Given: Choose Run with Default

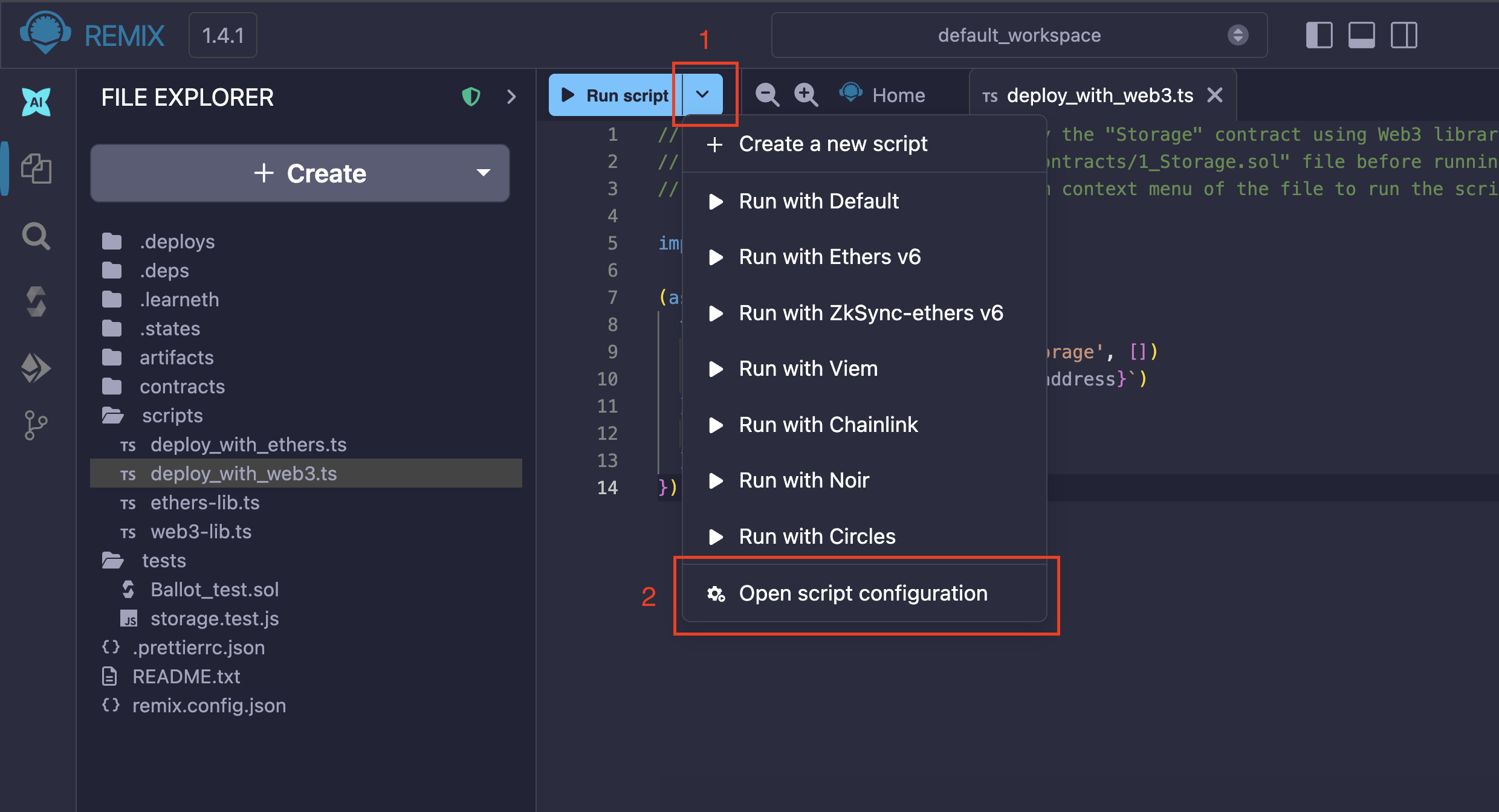Looking at the screenshot, I should (864, 201).
